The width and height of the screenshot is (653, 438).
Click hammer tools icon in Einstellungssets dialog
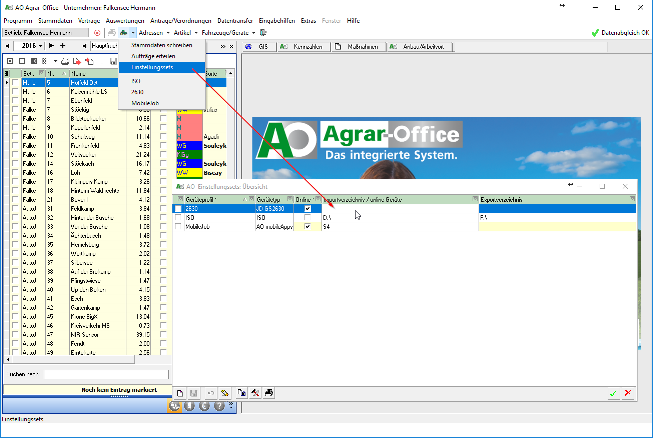point(255,393)
